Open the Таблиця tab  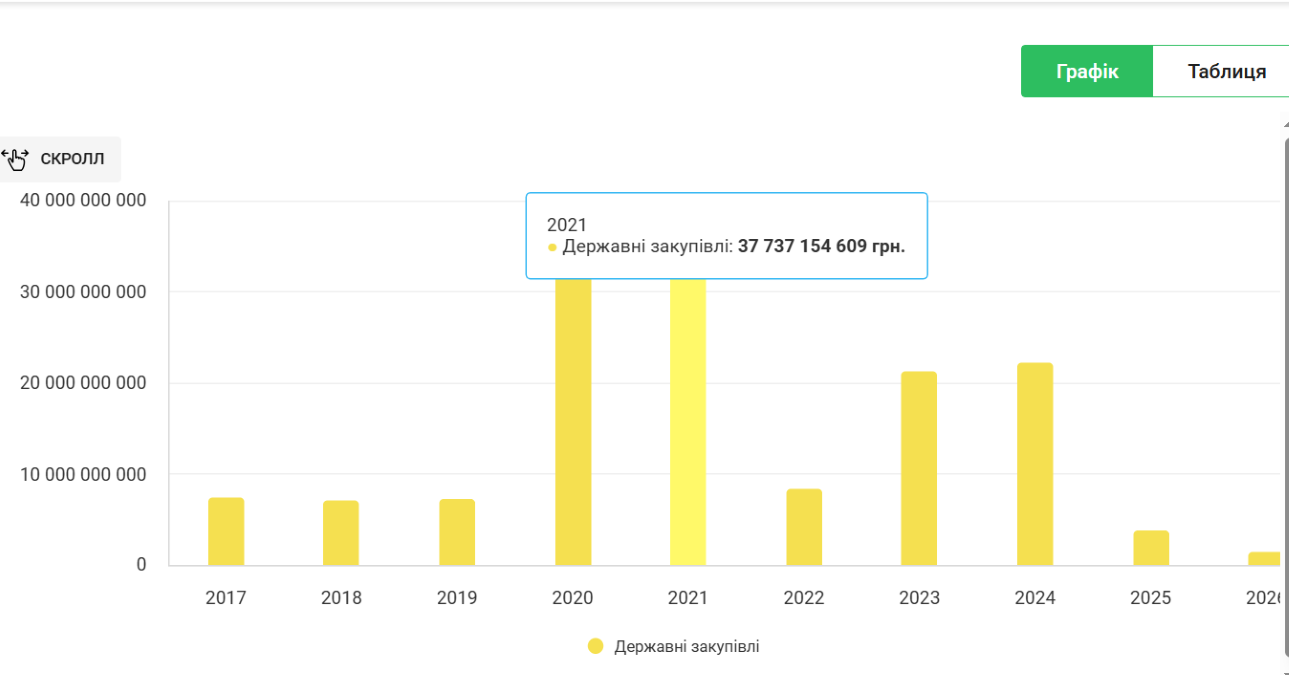[1226, 72]
